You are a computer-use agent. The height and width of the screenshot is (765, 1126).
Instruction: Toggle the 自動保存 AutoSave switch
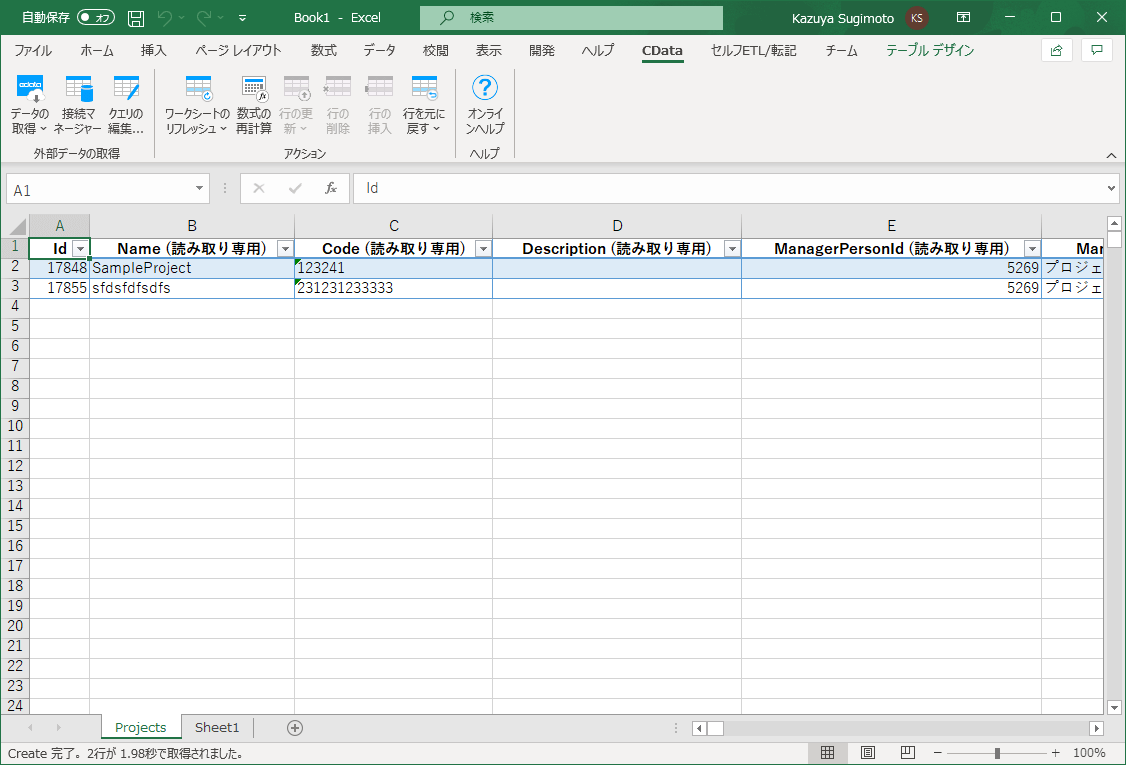click(96, 17)
